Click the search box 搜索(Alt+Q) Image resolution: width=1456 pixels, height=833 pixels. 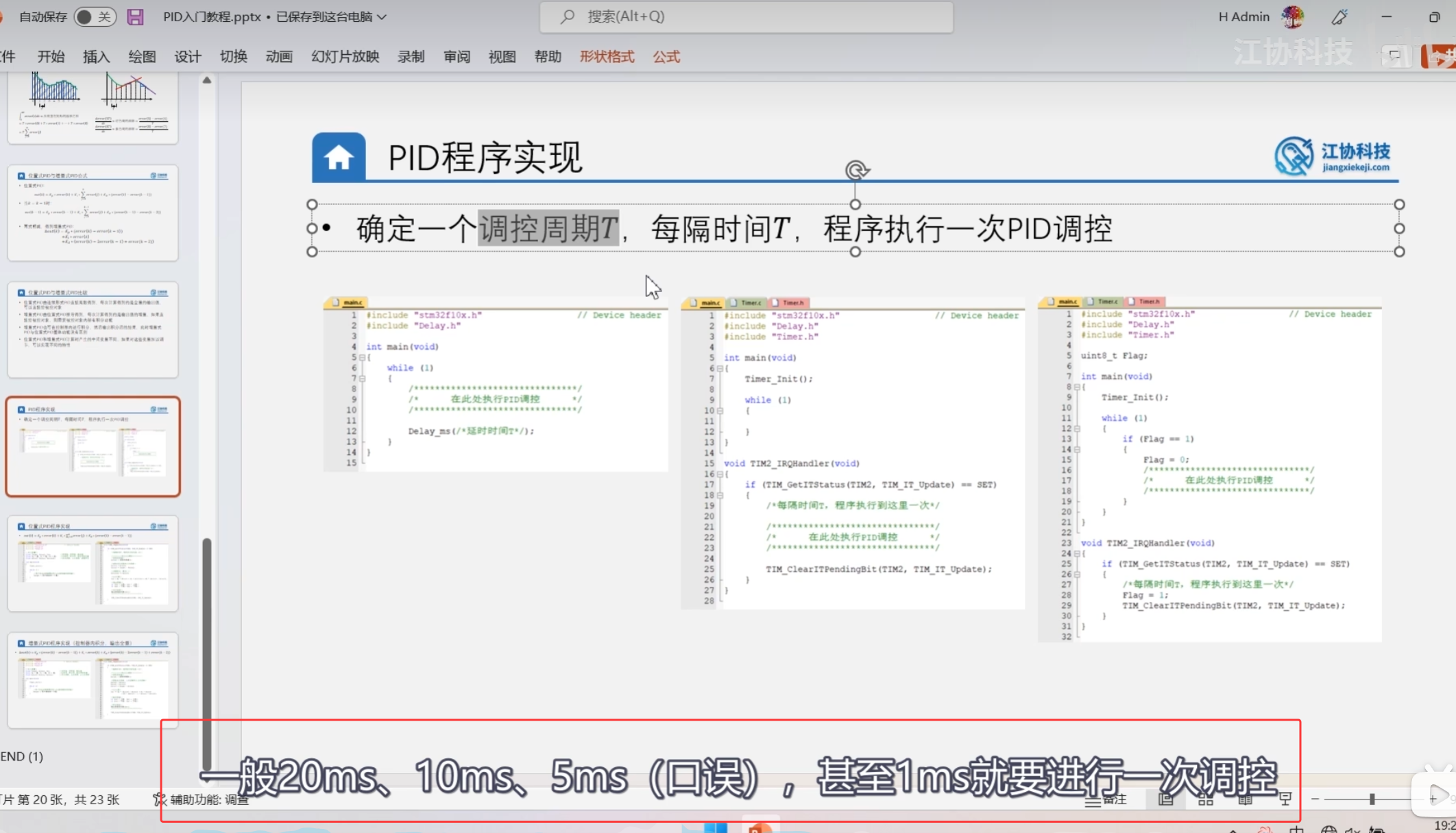pos(746,16)
